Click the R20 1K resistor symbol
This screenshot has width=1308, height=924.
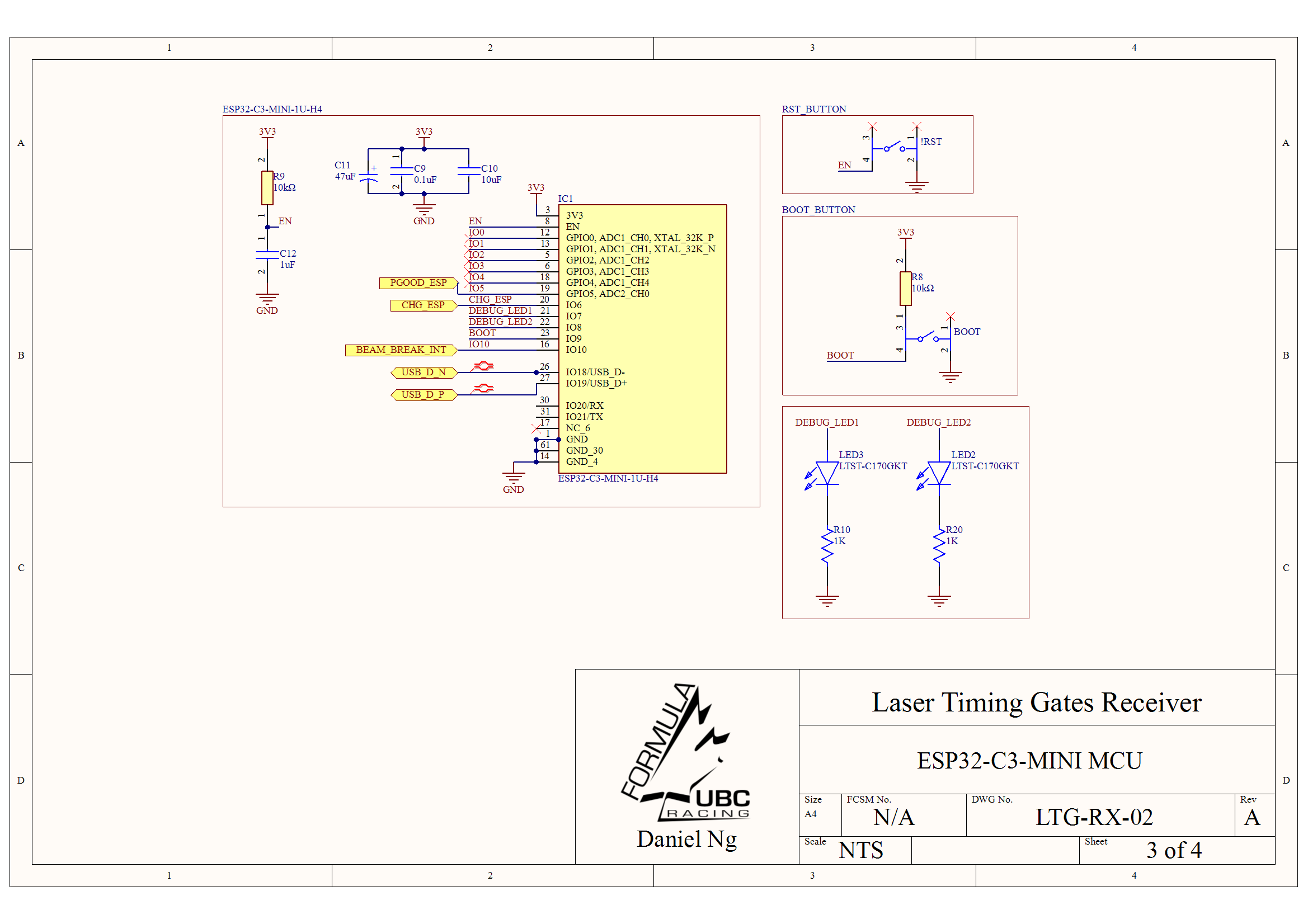[x=939, y=546]
